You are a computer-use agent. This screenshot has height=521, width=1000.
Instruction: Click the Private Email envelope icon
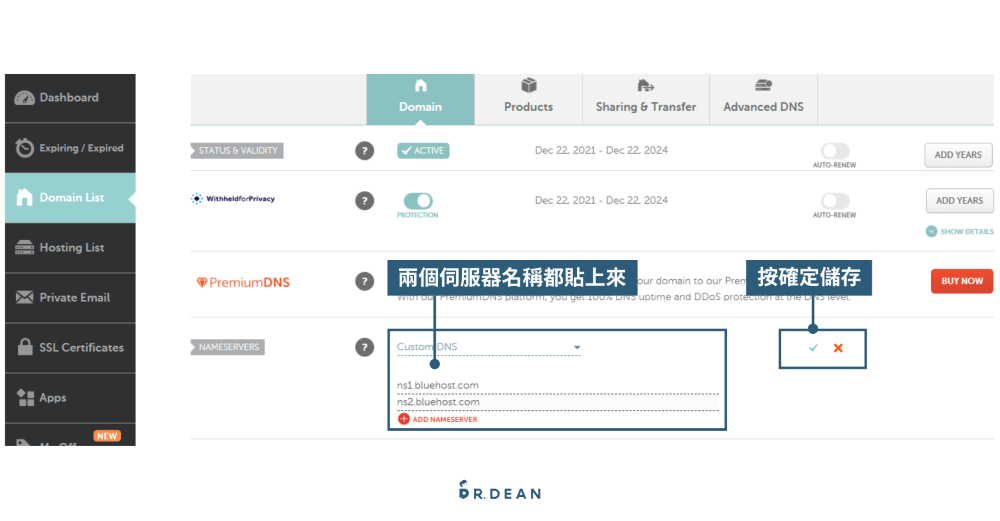(24, 297)
